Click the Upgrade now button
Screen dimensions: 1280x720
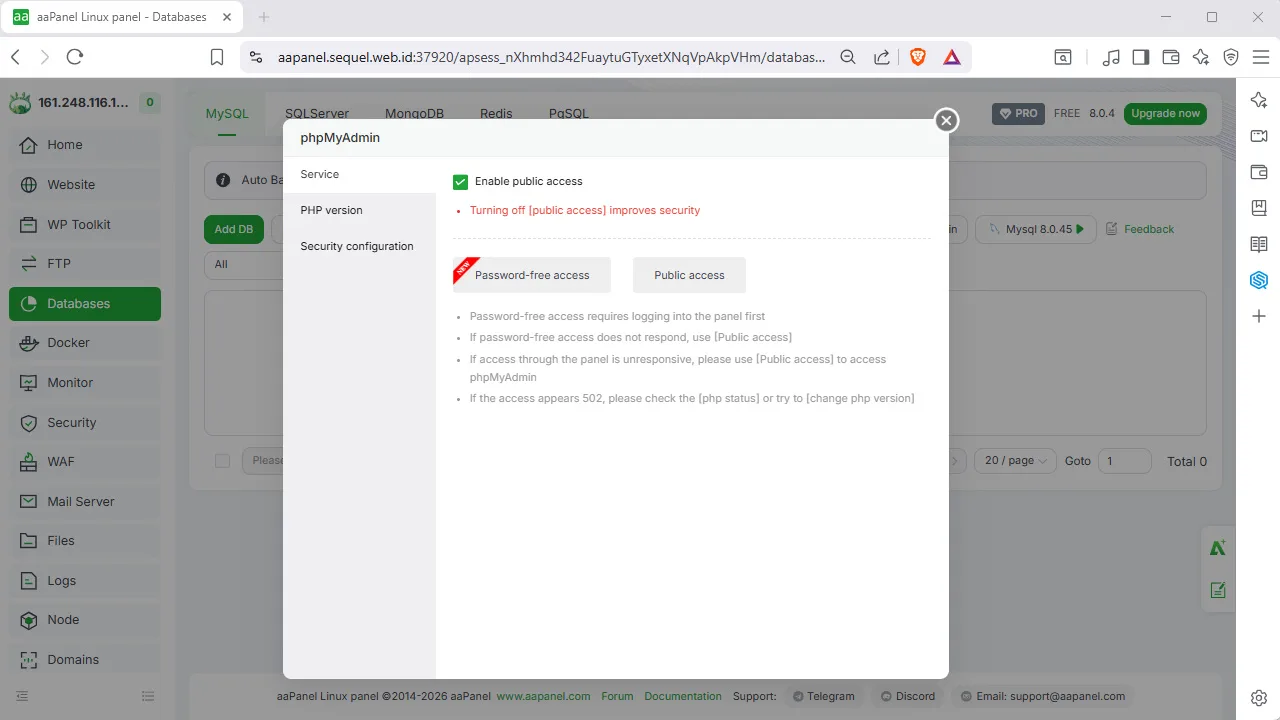(1165, 114)
